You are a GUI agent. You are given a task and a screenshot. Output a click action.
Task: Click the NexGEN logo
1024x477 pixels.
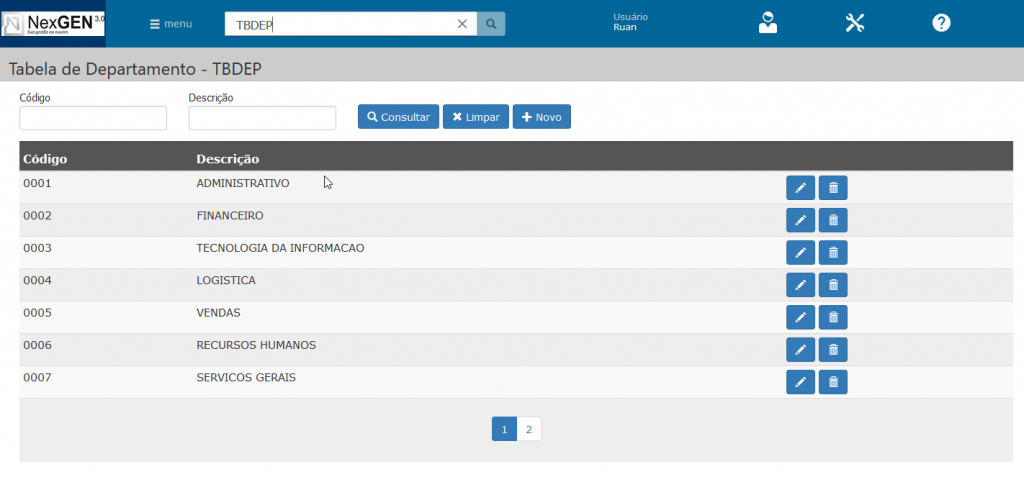tap(53, 21)
